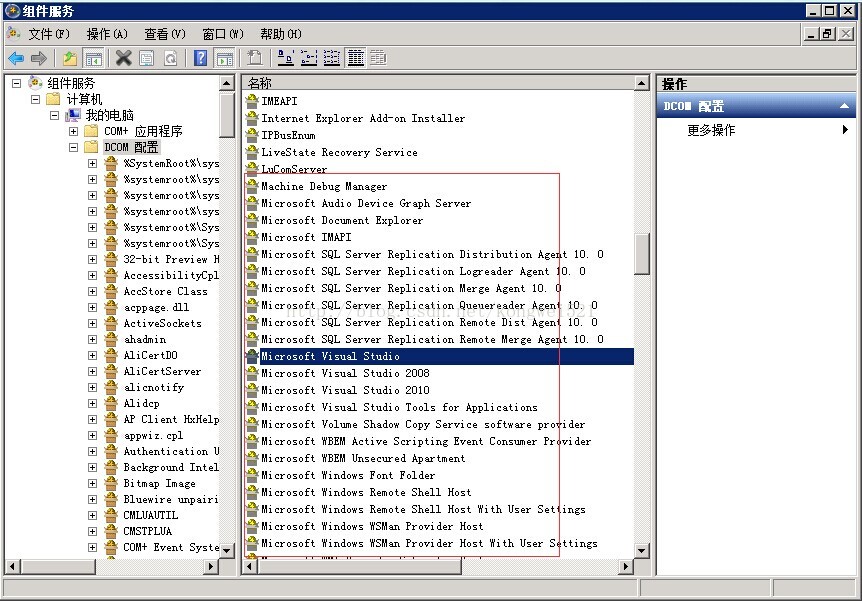Switch to large icons view
The width and height of the screenshot is (862, 601).
[285, 58]
